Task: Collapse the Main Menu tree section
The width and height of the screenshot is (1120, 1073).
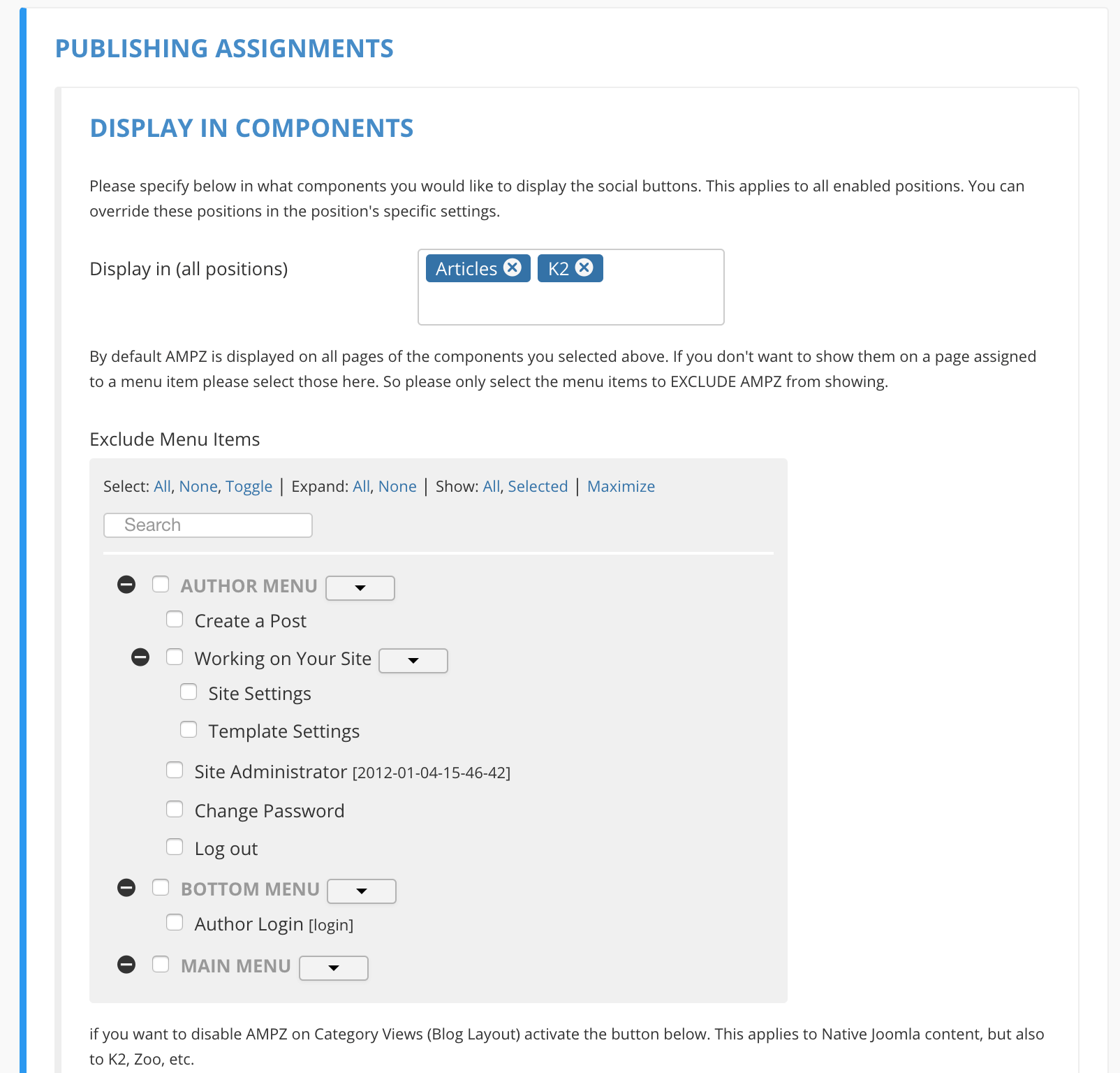Action: (126, 965)
